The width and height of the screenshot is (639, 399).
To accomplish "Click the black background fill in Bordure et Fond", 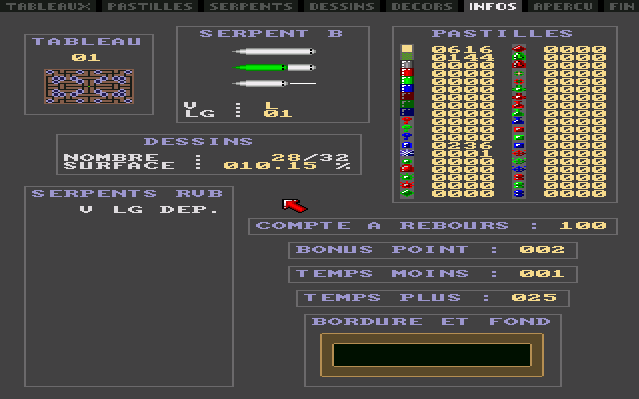I will point(432,355).
